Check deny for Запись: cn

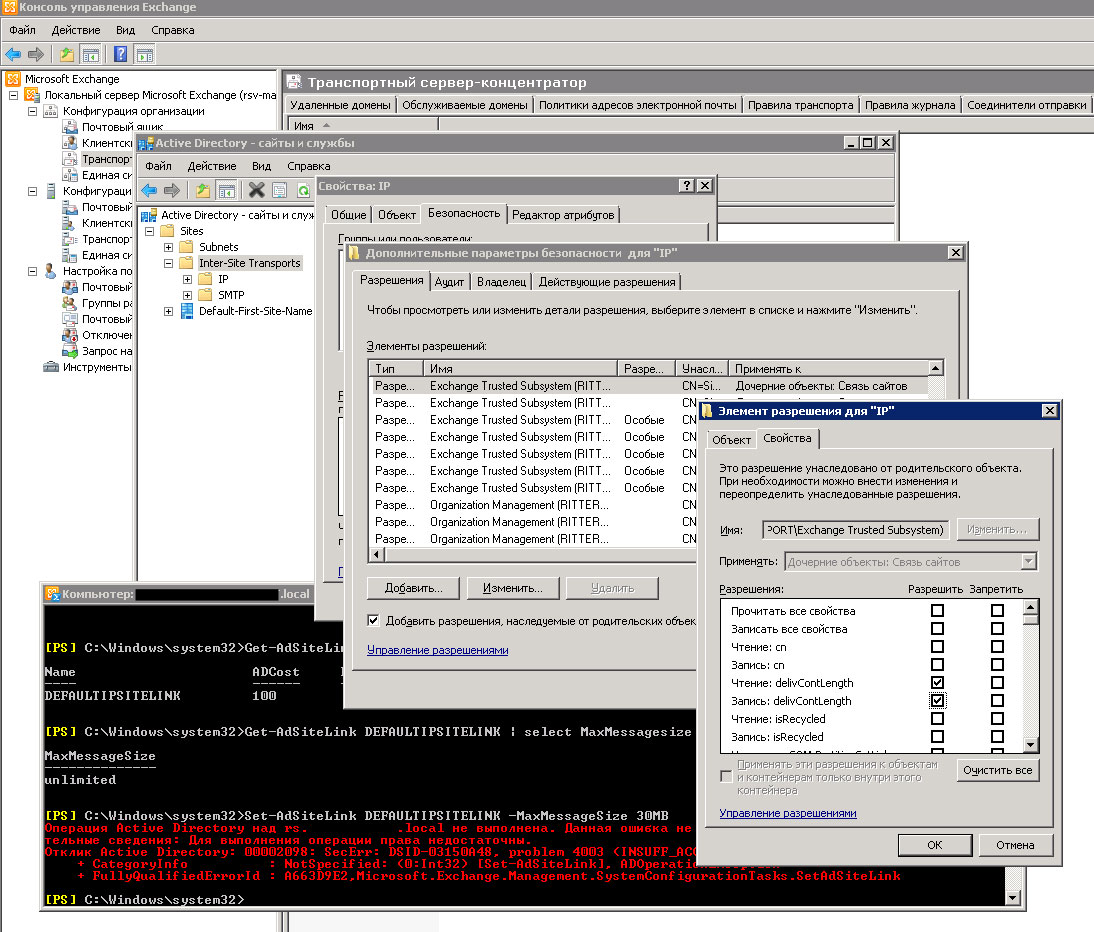pyautogui.click(x=997, y=665)
